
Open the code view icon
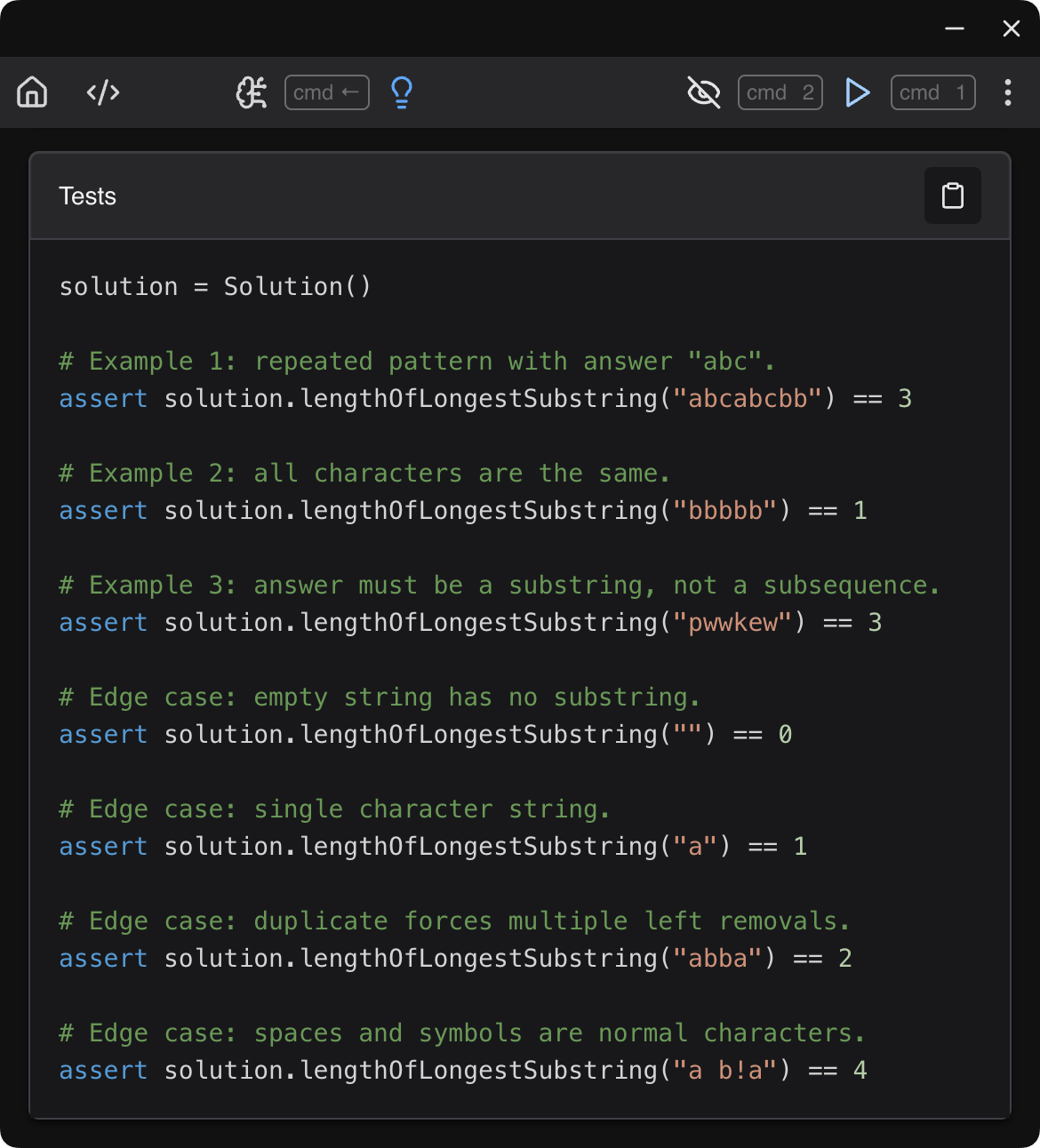tap(103, 92)
